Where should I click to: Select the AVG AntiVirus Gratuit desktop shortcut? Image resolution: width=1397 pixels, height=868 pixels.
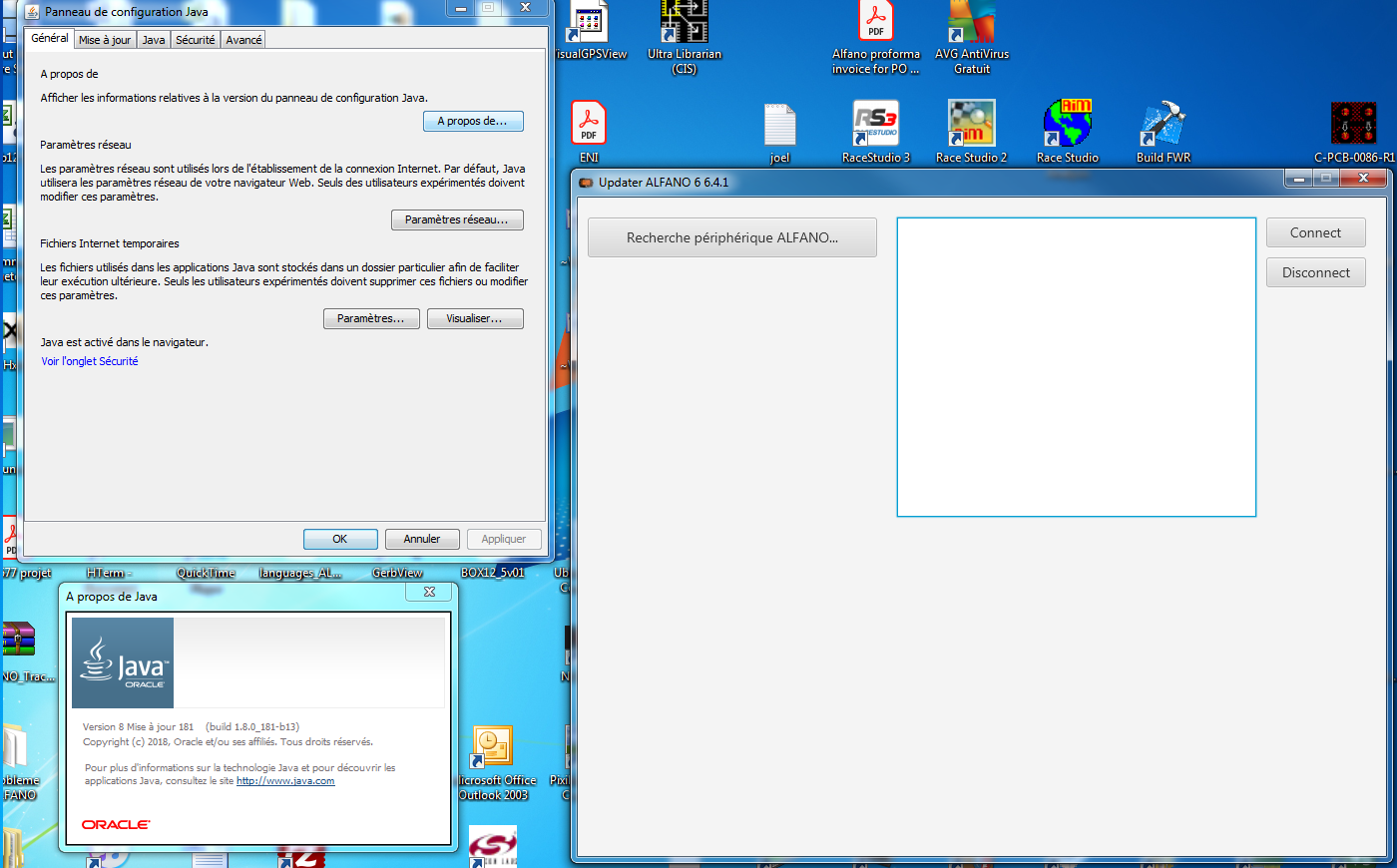pos(972,22)
